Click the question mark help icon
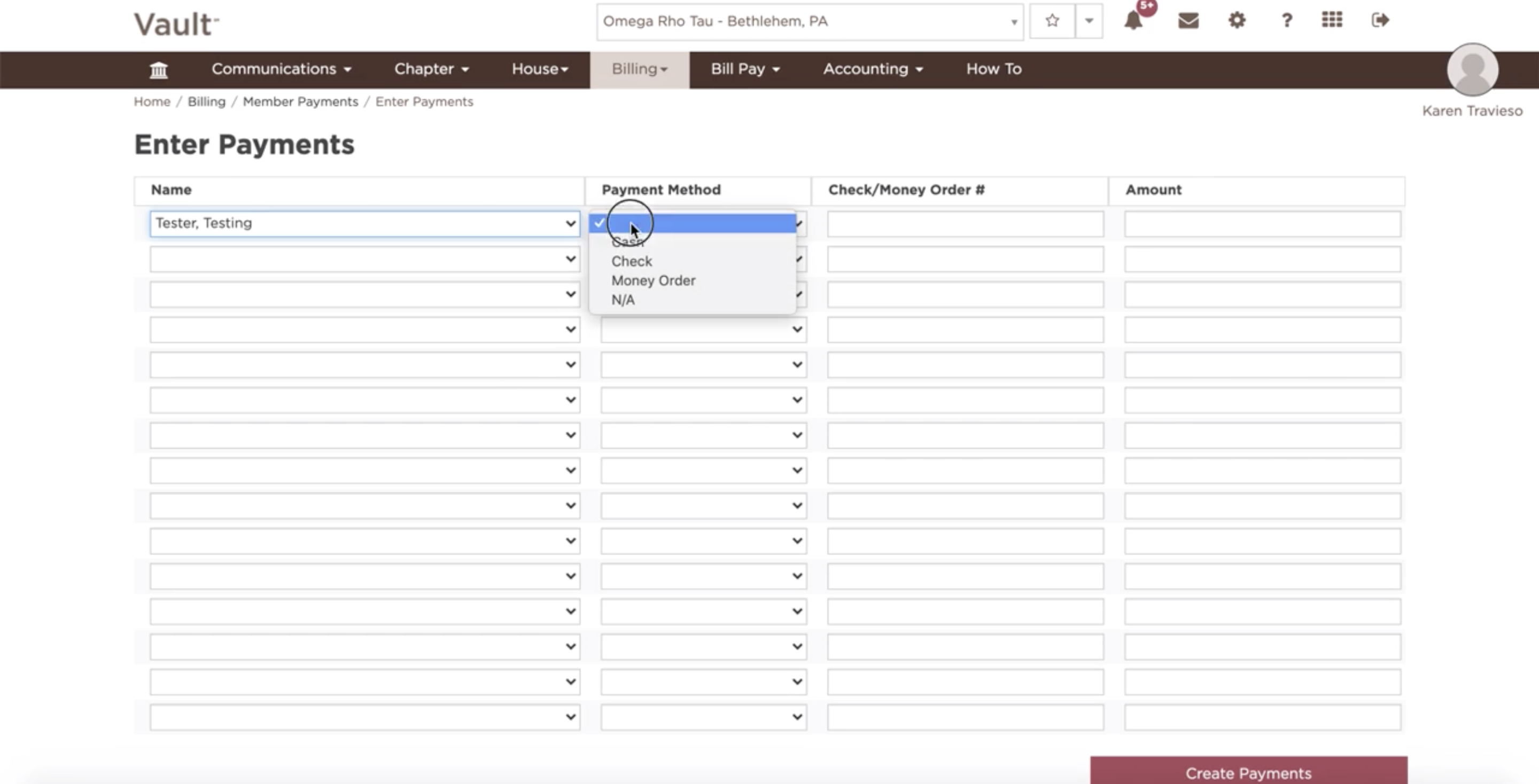Viewport: 1539px width, 784px height. (1286, 21)
